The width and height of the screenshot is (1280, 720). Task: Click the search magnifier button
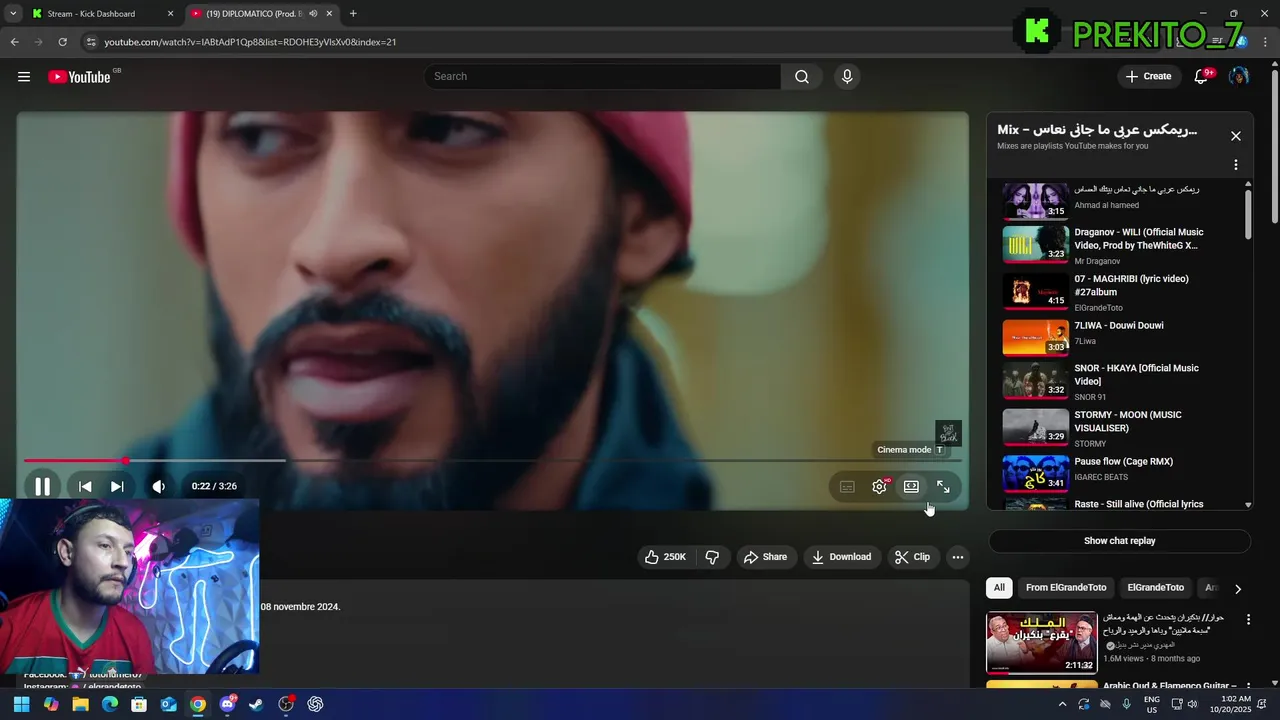(802, 77)
